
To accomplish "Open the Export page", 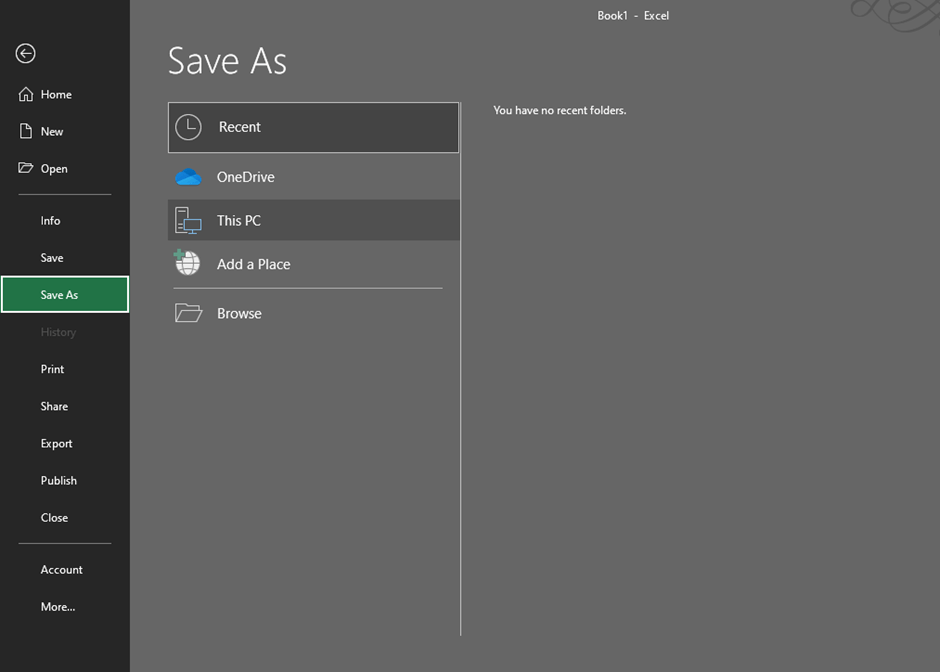I will click(56, 443).
